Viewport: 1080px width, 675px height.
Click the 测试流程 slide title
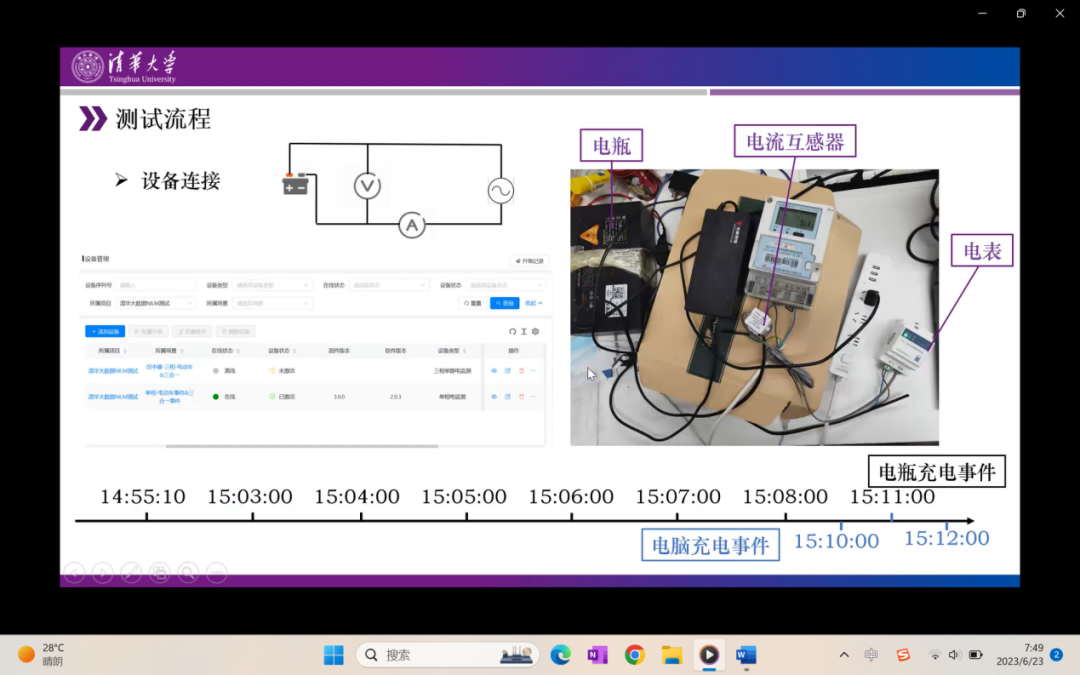point(163,119)
